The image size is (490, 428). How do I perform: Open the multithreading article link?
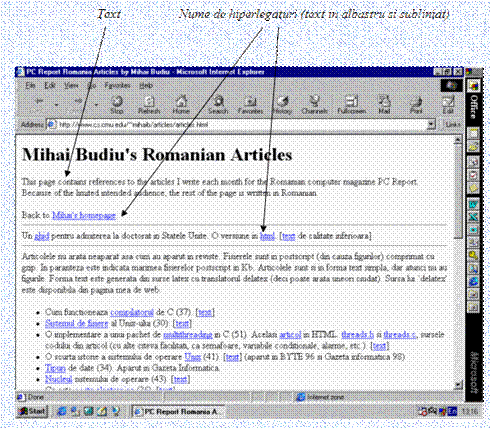(x=188, y=334)
